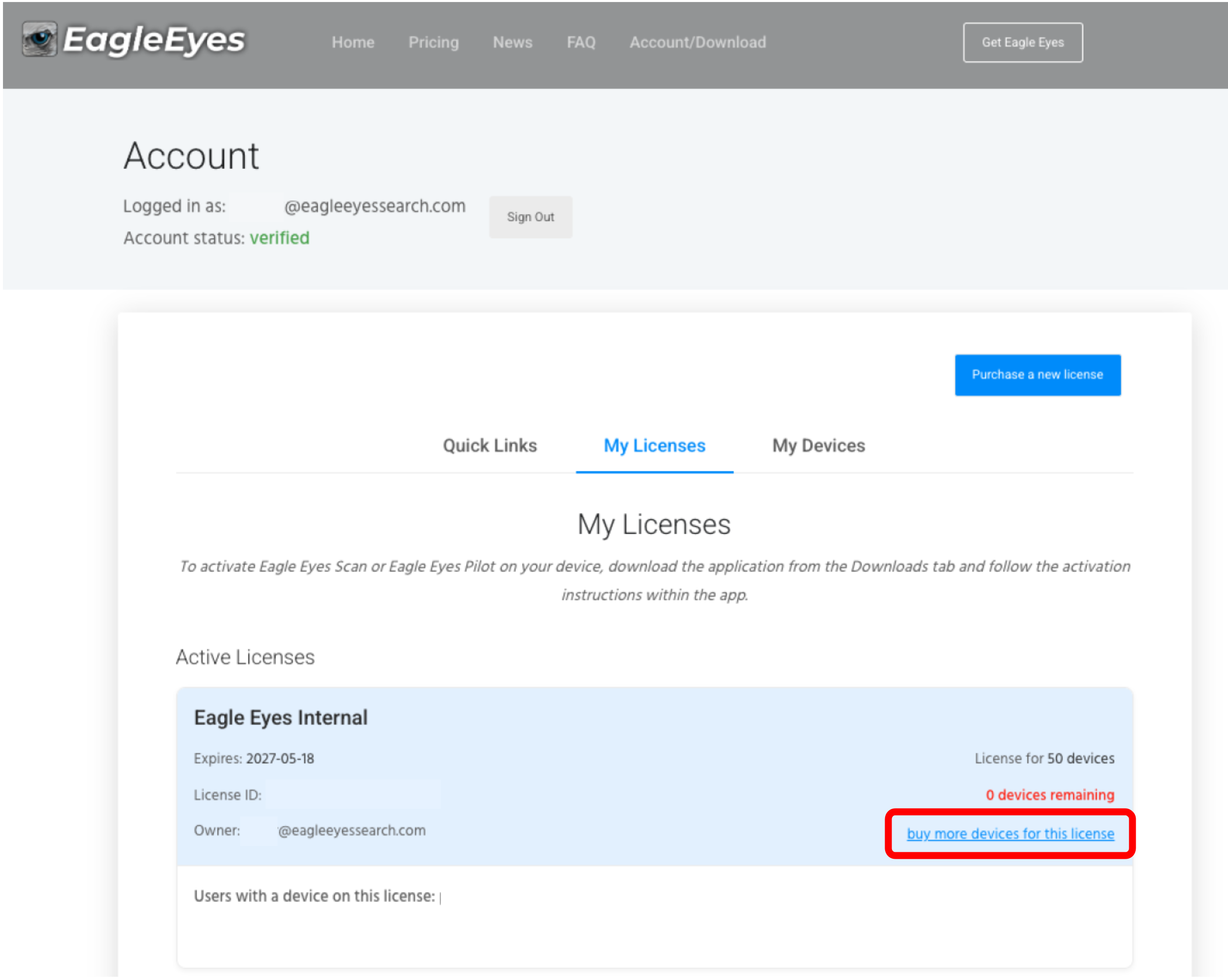Click the EagleEyes logo icon
The height and width of the screenshot is (980, 1228).
coord(39,39)
